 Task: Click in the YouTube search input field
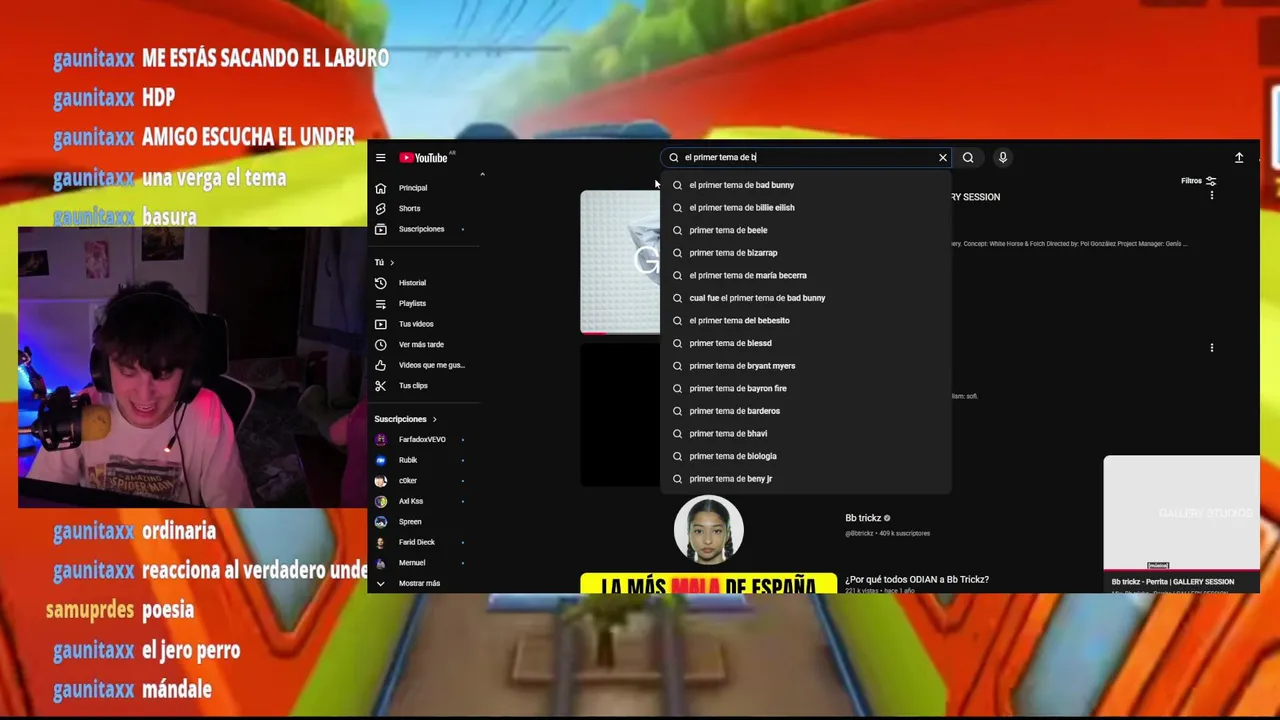point(805,158)
